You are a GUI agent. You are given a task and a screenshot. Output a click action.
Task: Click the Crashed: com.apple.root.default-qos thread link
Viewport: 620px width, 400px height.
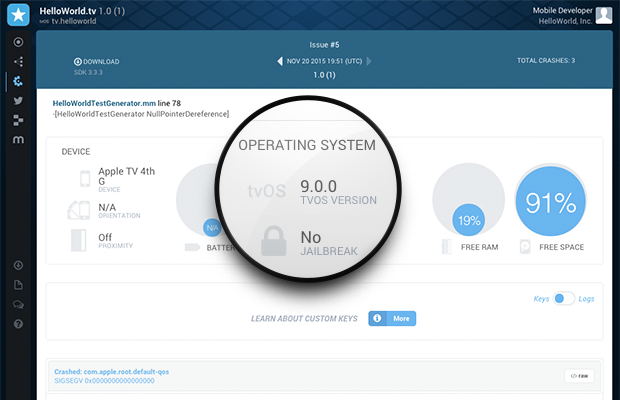click(x=112, y=372)
